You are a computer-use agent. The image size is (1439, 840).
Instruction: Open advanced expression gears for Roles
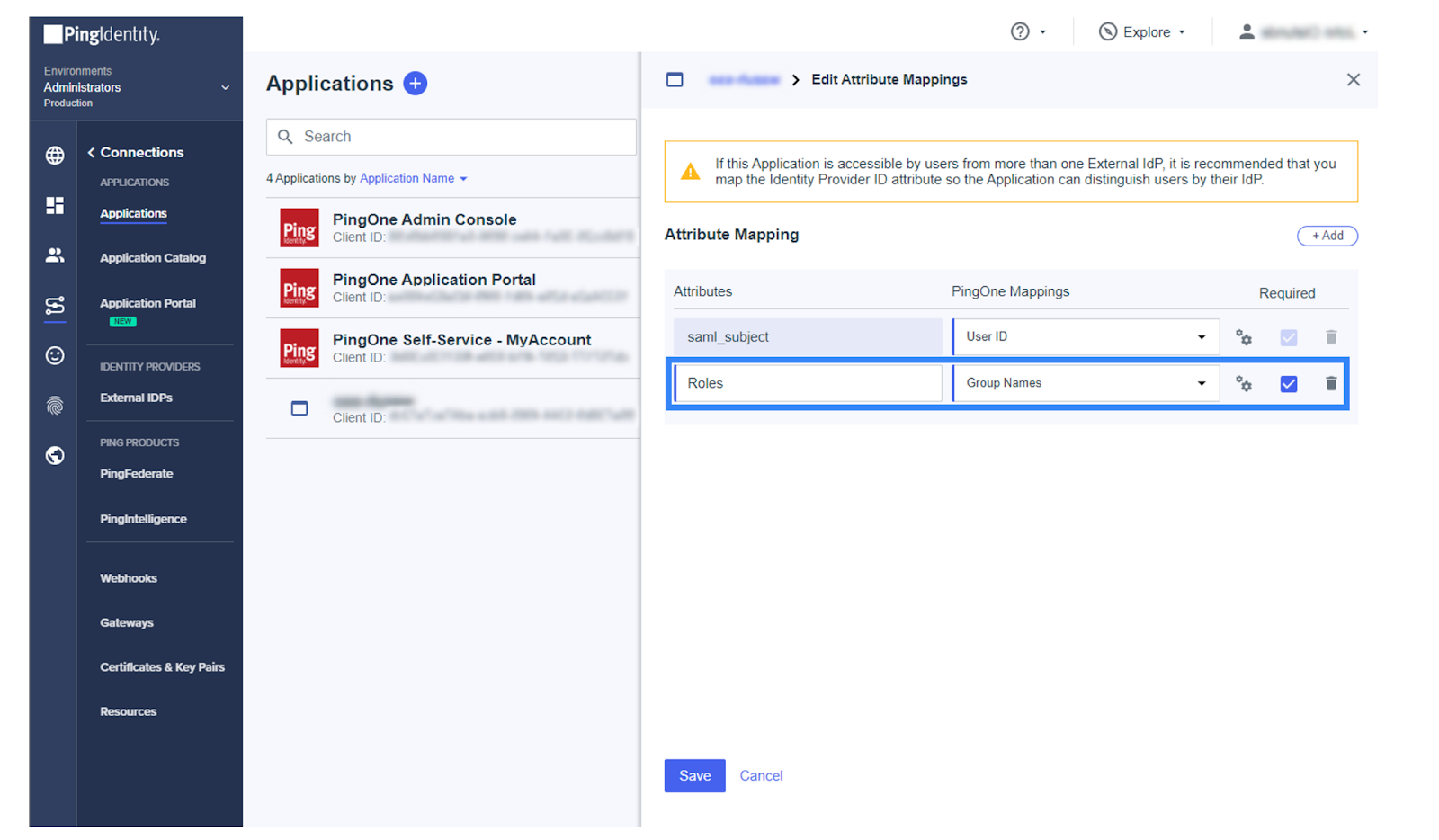pyautogui.click(x=1244, y=384)
